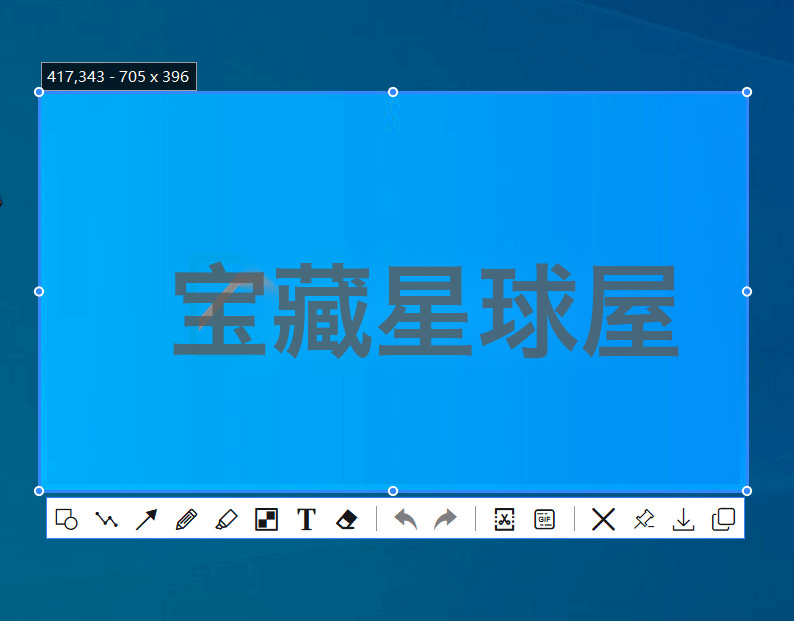The image size is (794, 621).
Task: Click the bottom-right selection handle
Action: pyautogui.click(x=747, y=491)
